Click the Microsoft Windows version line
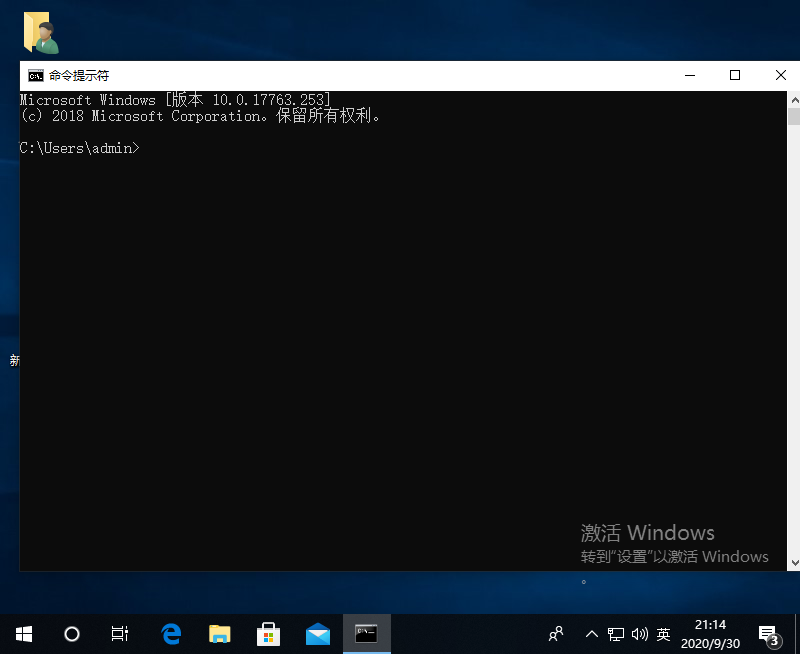Viewport: 800px width, 654px height. (175, 99)
